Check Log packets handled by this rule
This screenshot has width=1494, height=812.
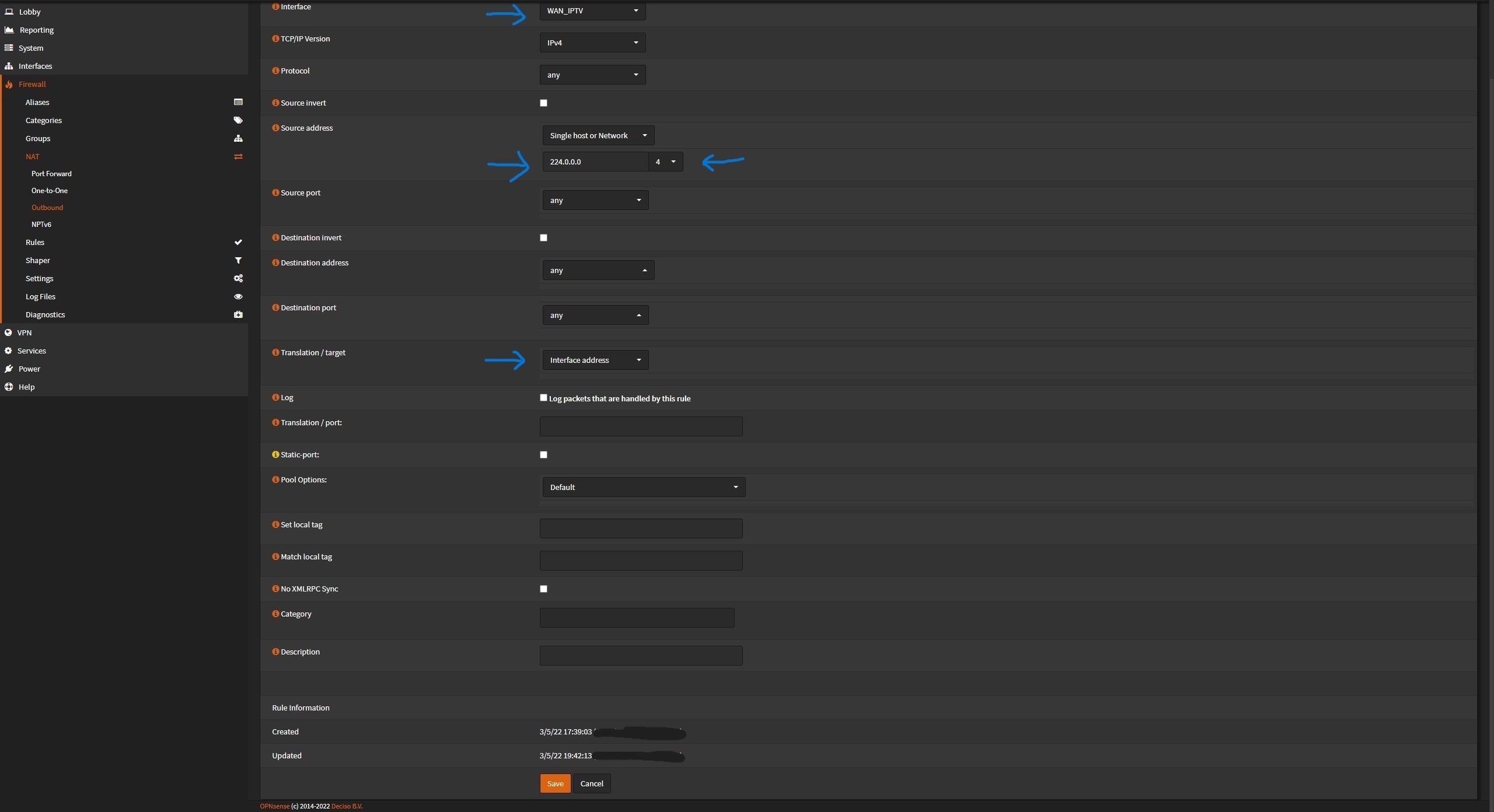coord(543,398)
